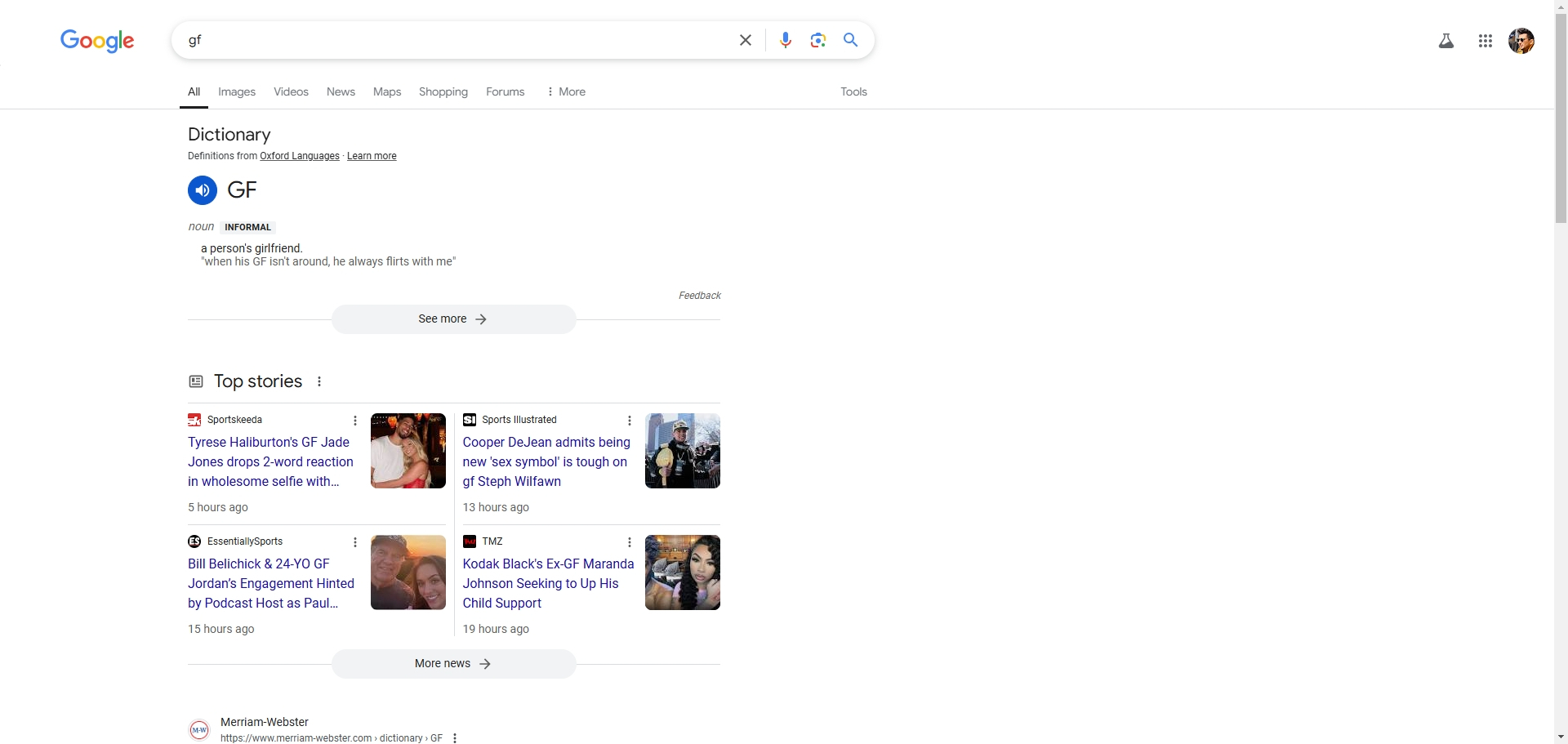This screenshot has width=1568, height=744.
Task: Open Tools filter options
Action: 853,91
